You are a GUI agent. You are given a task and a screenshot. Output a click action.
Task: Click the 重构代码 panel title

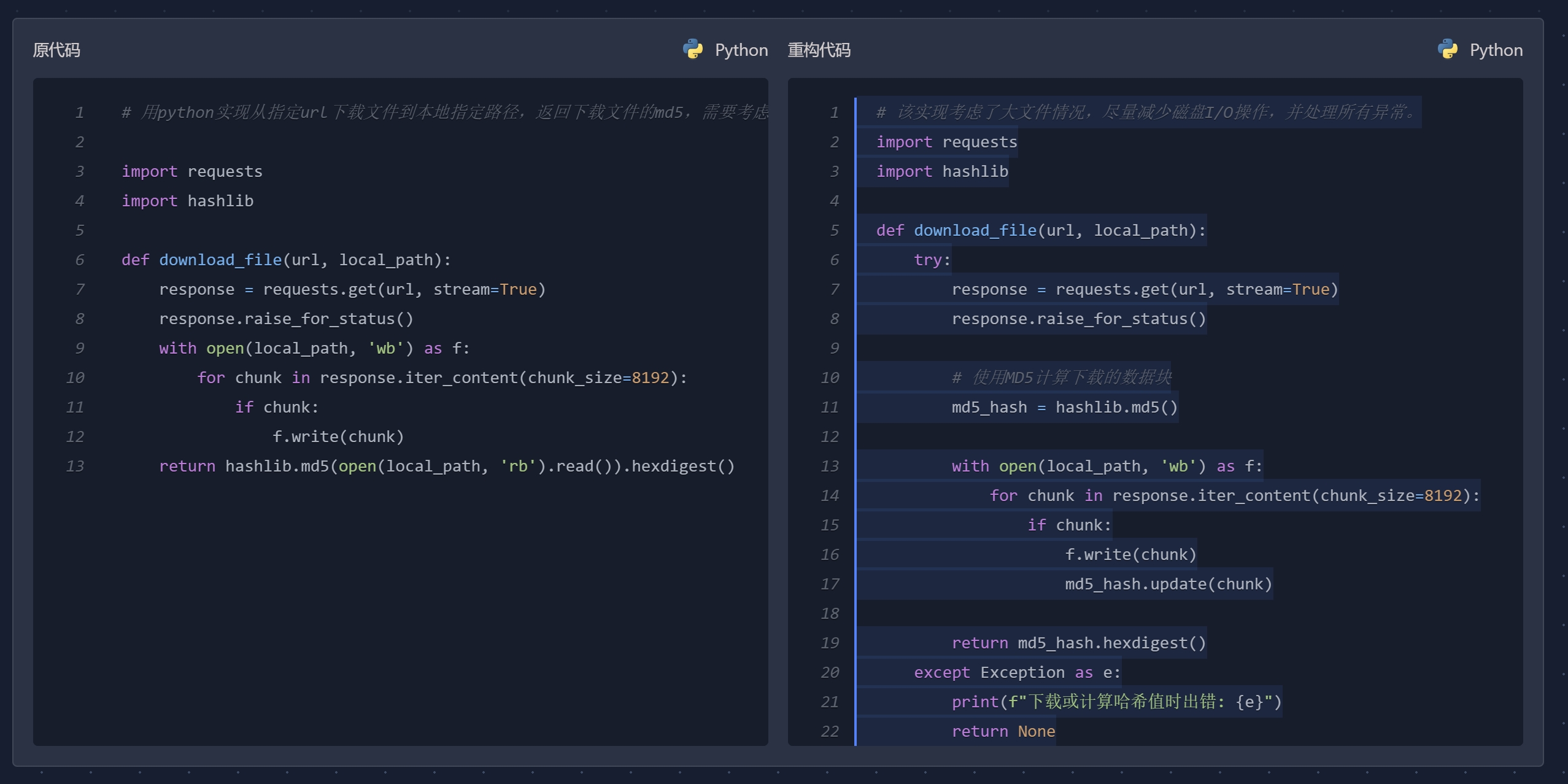tap(819, 50)
